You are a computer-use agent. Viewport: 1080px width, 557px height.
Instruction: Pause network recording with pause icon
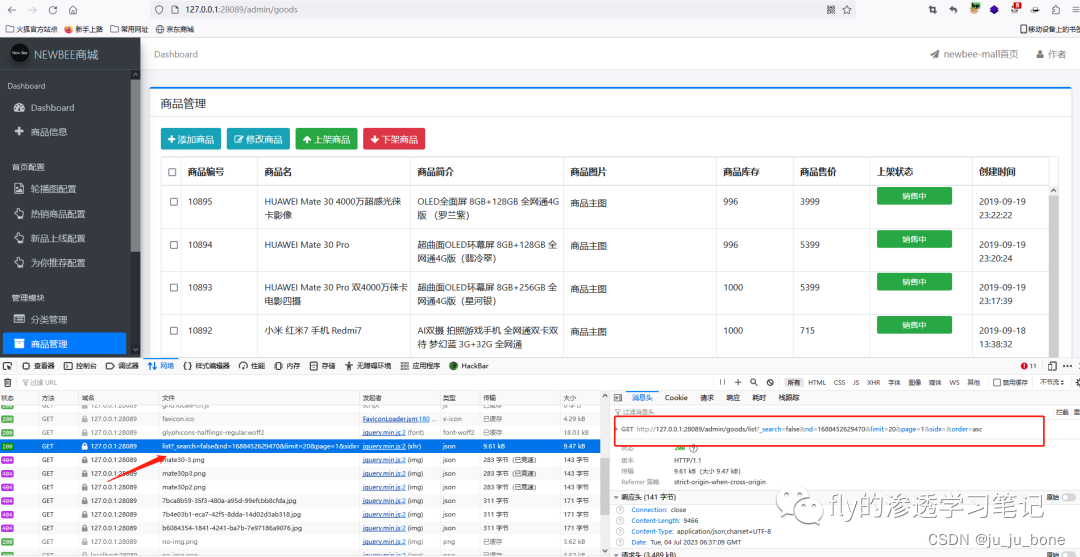coord(723,382)
